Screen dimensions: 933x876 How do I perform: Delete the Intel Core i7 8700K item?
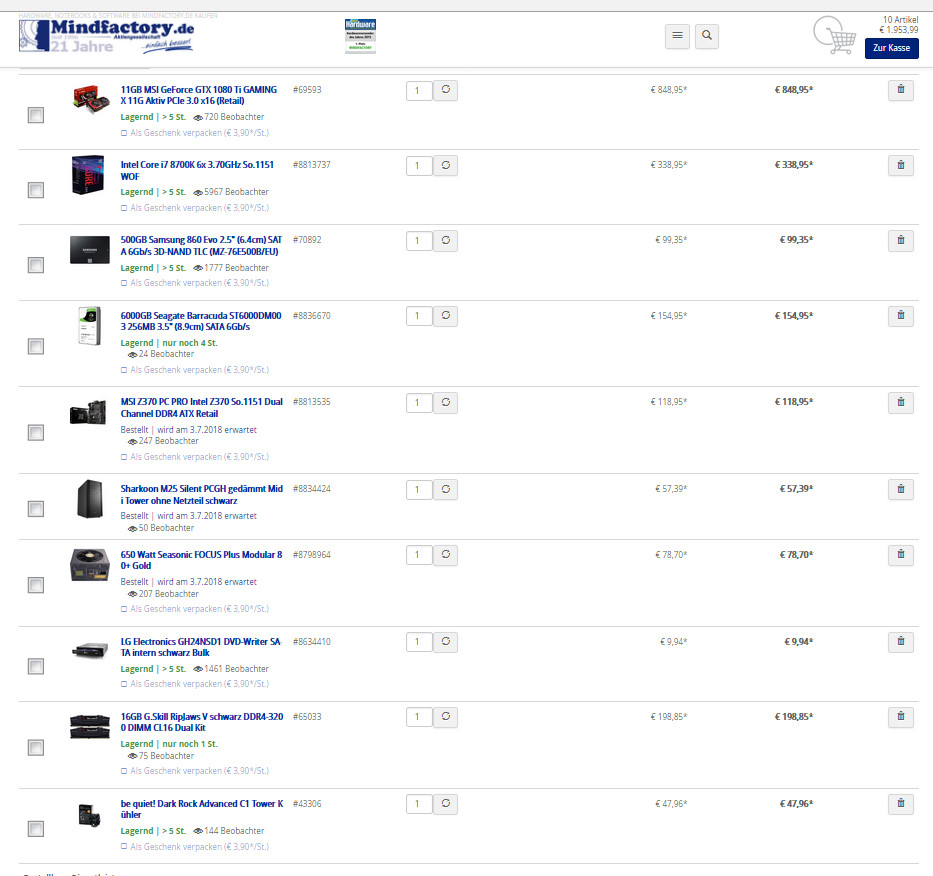(901, 165)
